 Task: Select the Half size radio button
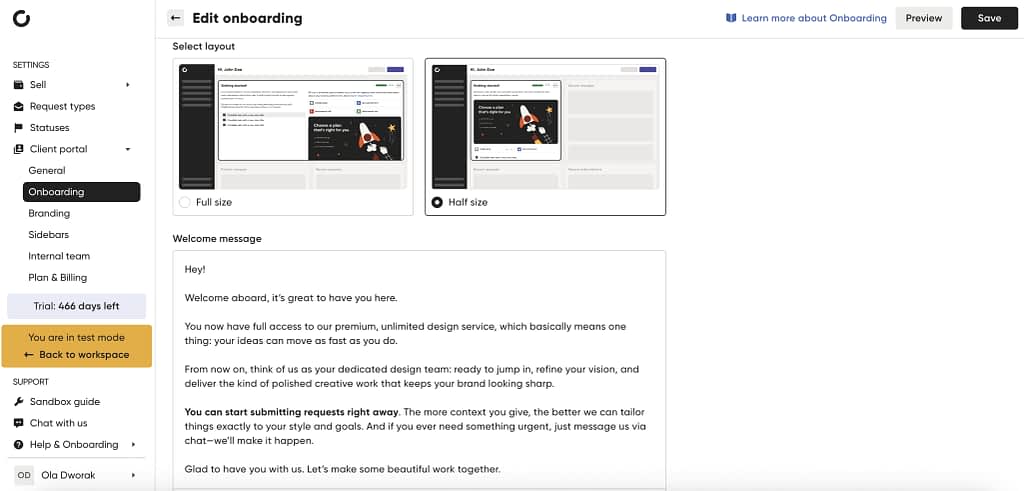pyautogui.click(x=437, y=202)
